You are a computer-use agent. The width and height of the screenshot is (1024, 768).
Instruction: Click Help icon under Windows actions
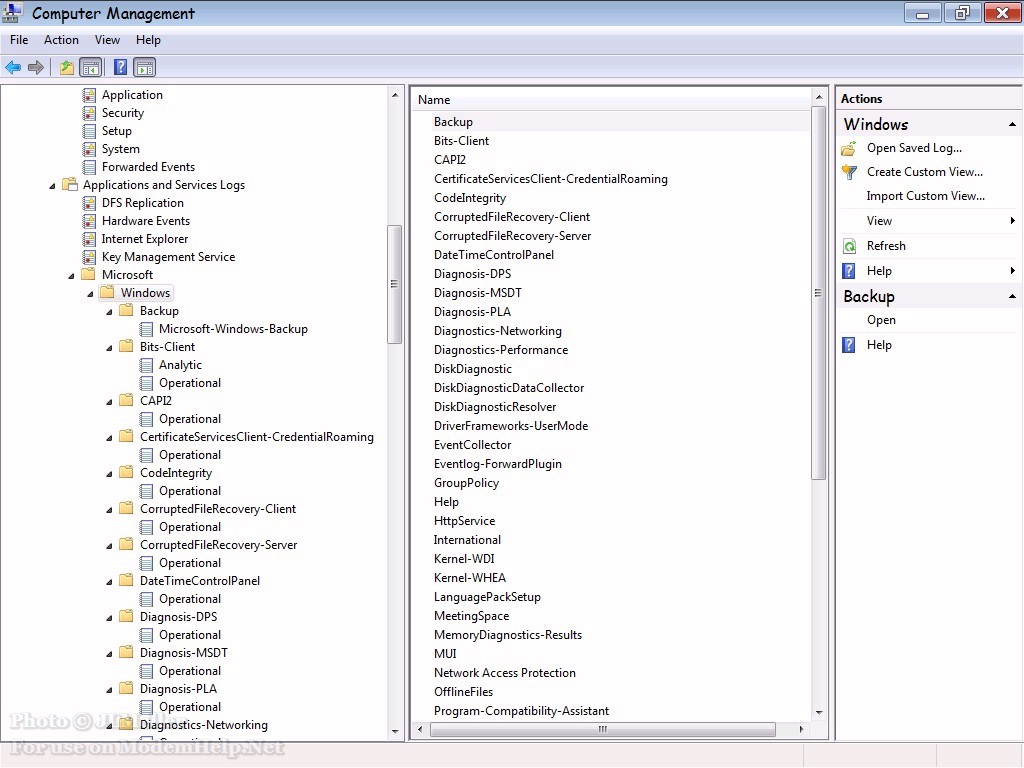click(x=849, y=271)
